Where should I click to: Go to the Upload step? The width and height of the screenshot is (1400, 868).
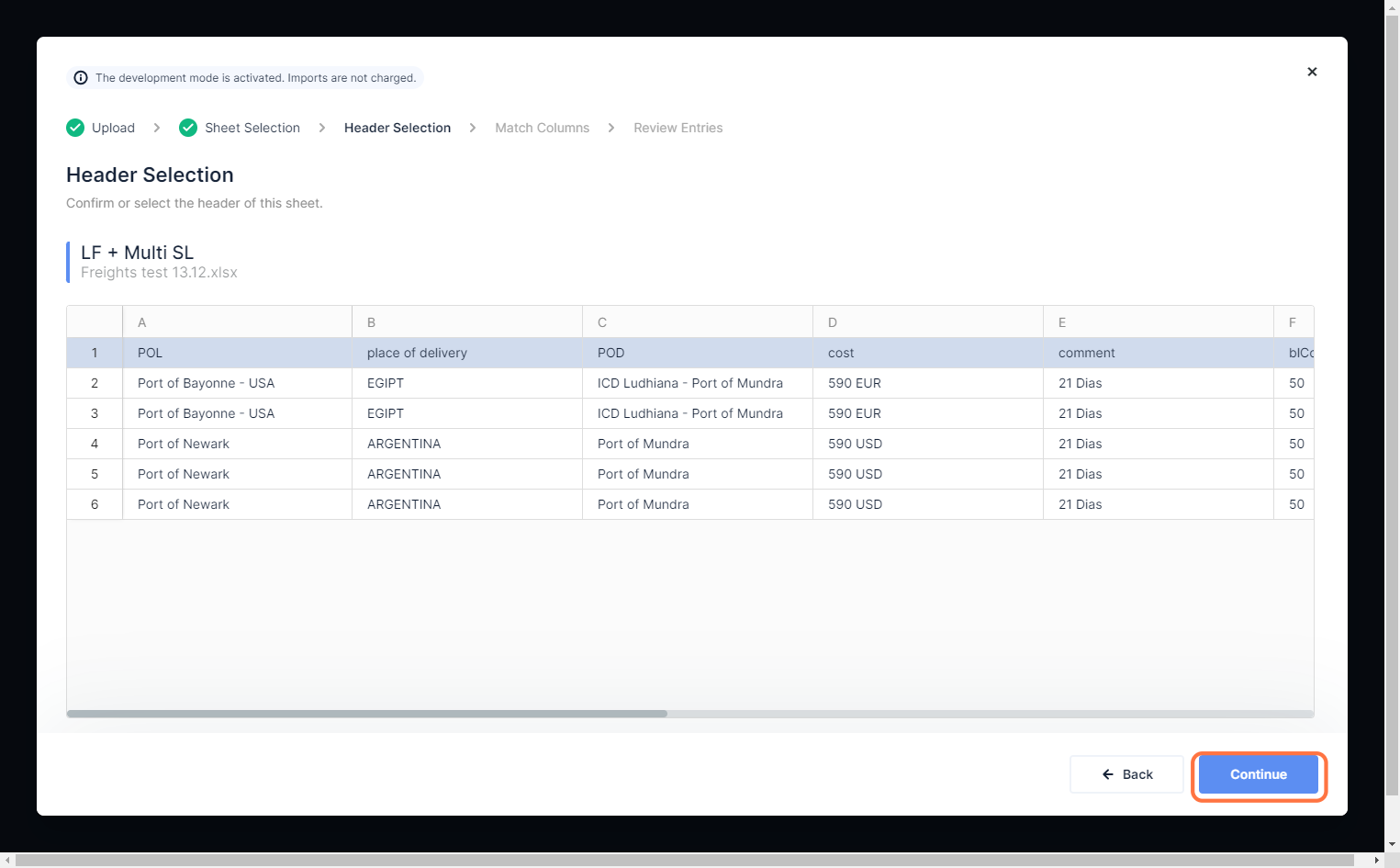113,128
